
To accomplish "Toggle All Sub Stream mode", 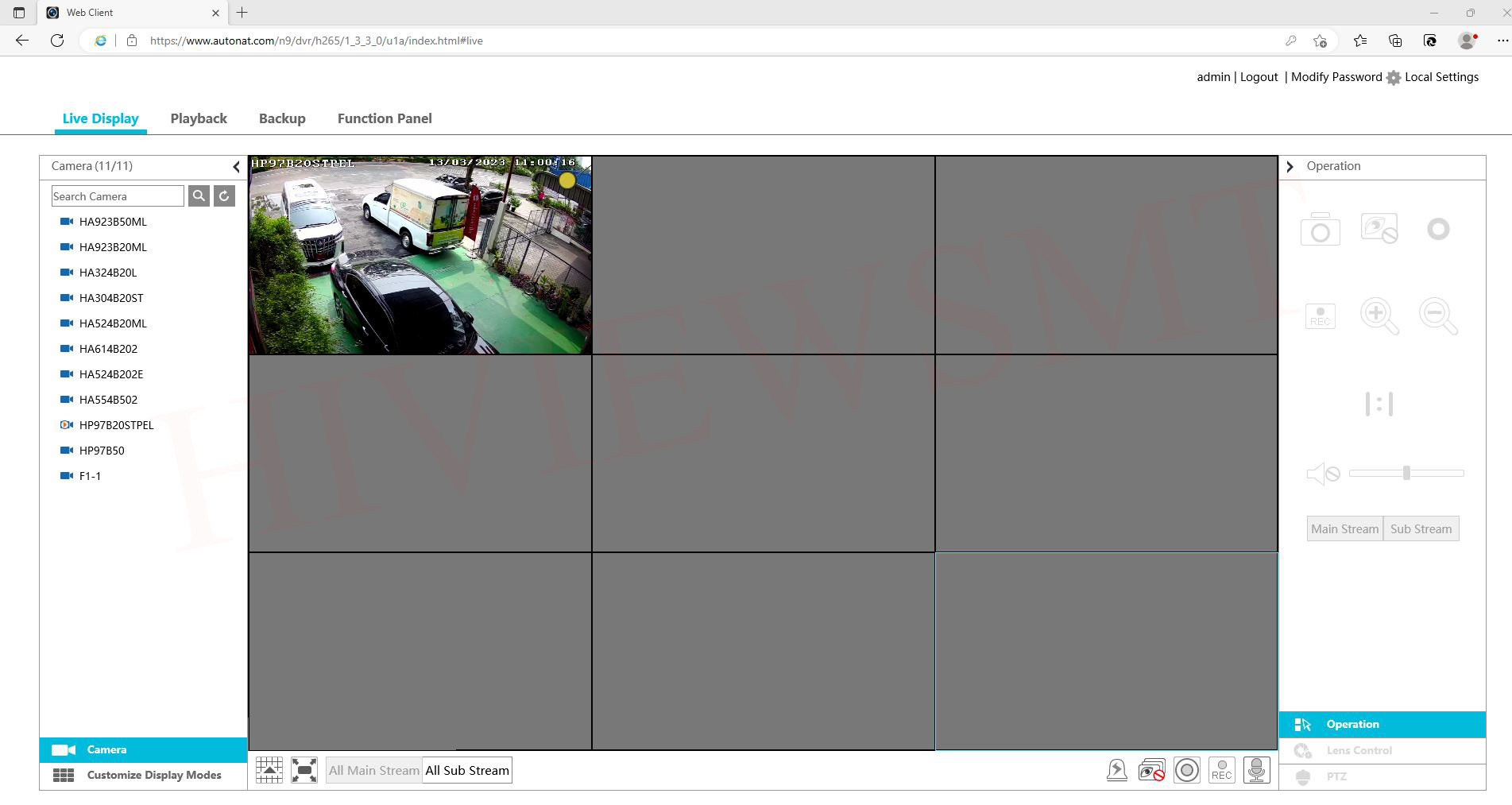I will click(467, 770).
